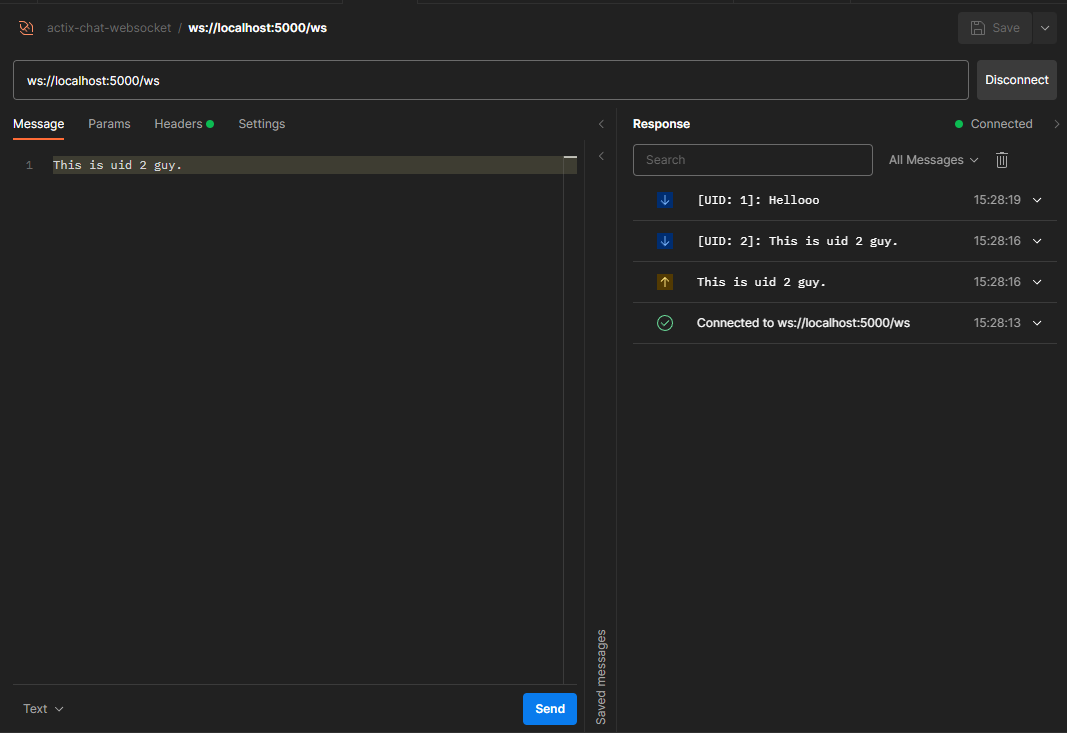Open the All Messages filter dropdown

(x=933, y=160)
